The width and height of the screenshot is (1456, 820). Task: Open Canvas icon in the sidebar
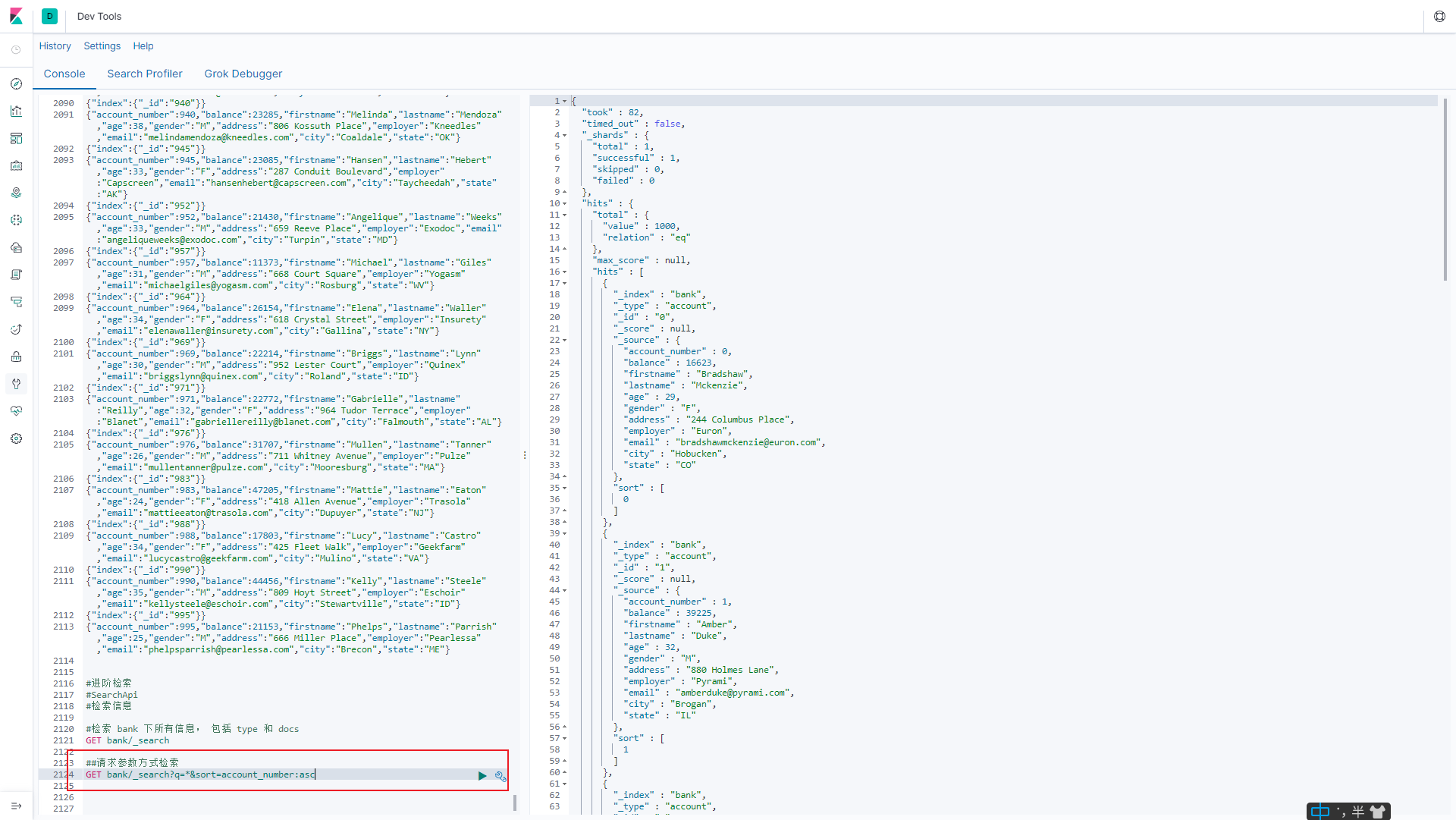click(x=16, y=165)
